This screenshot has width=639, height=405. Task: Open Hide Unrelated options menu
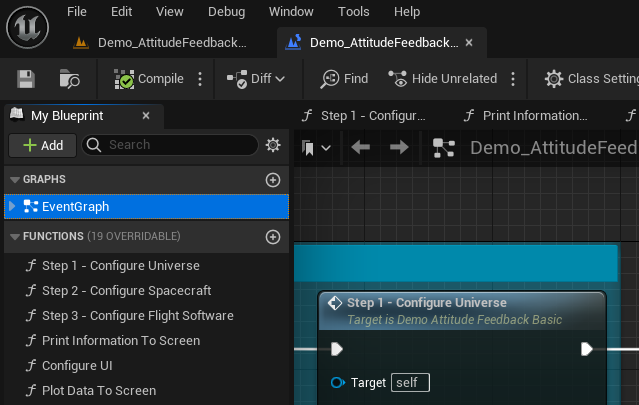tap(513, 79)
